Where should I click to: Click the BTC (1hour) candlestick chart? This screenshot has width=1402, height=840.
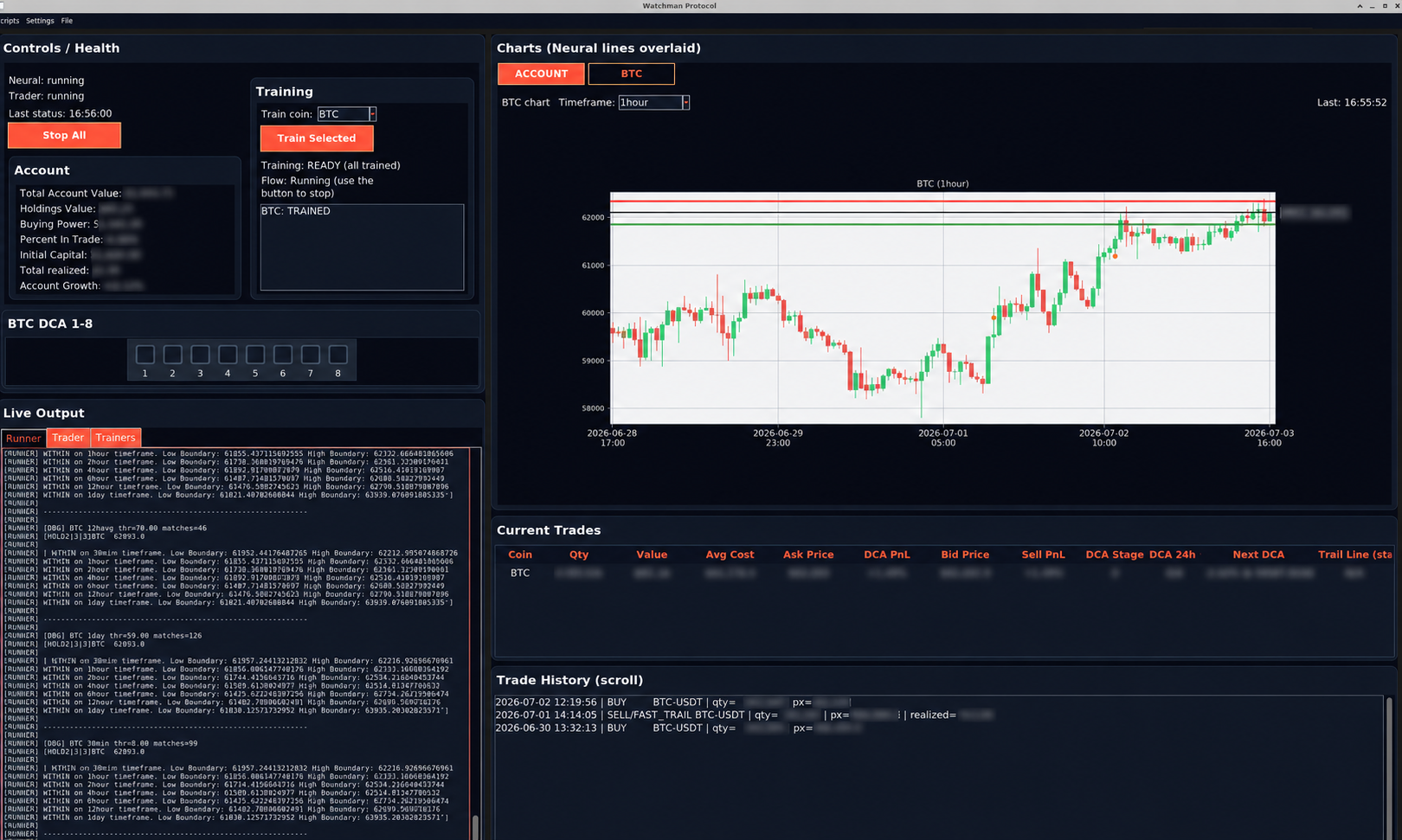tap(942, 308)
